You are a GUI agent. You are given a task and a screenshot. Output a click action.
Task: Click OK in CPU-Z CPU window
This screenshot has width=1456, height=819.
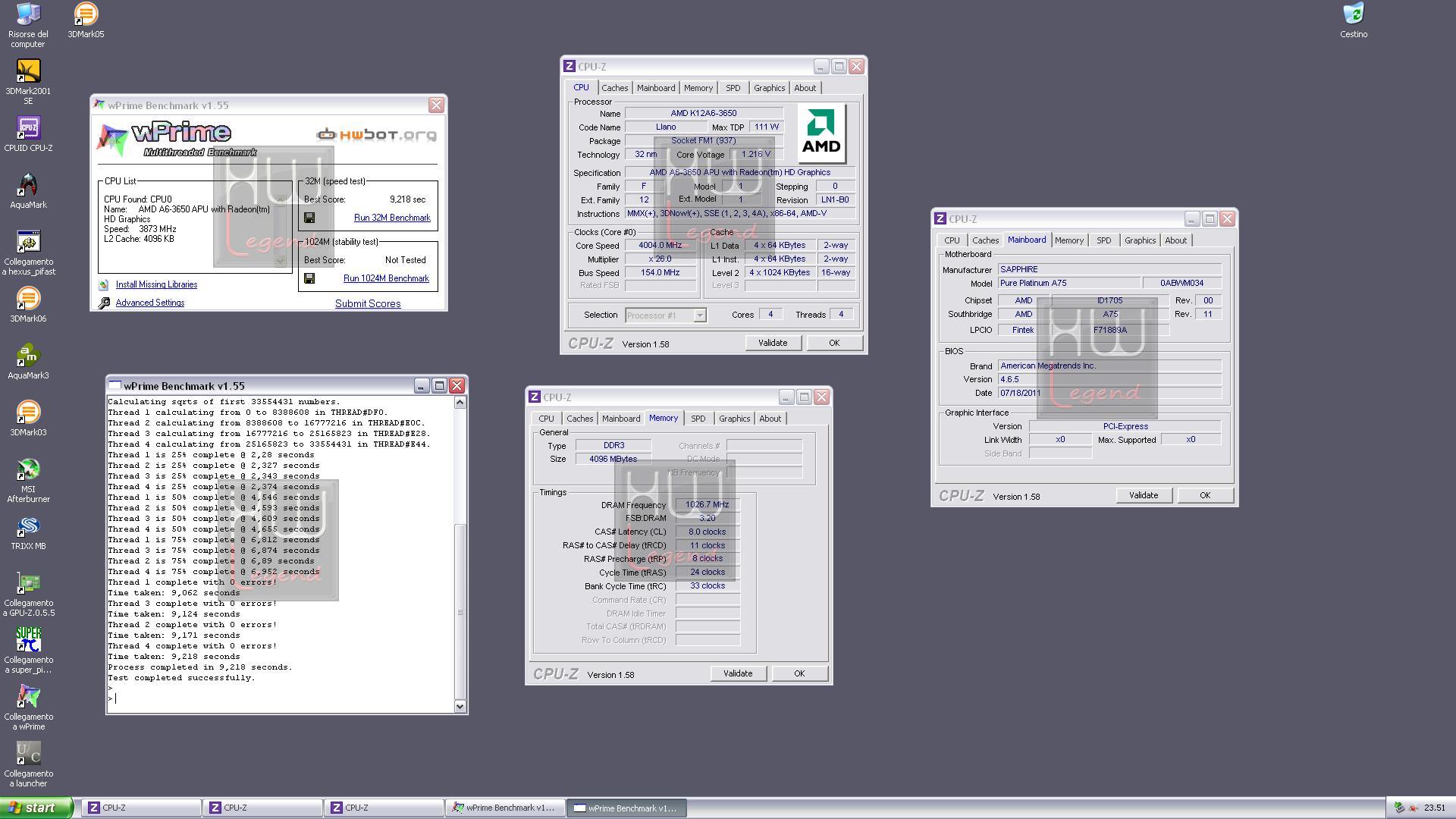point(833,343)
